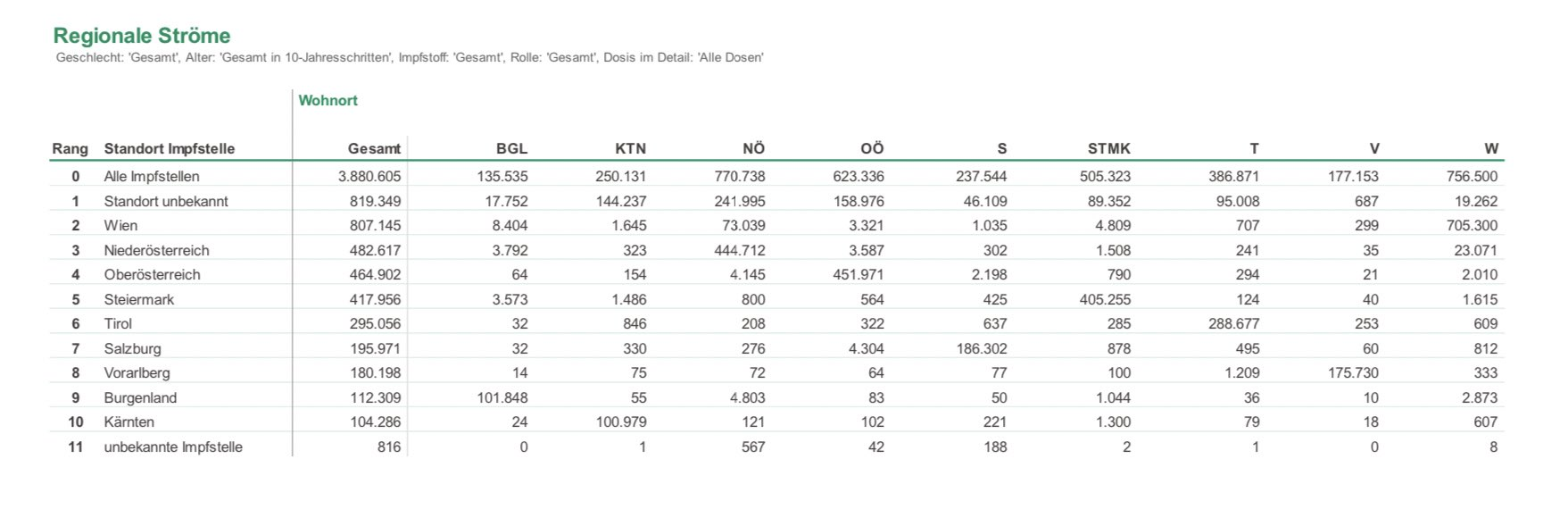Click the Niederösterreich row label
Image resolution: width=1568 pixels, height=526 pixels.
(x=156, y=250)
